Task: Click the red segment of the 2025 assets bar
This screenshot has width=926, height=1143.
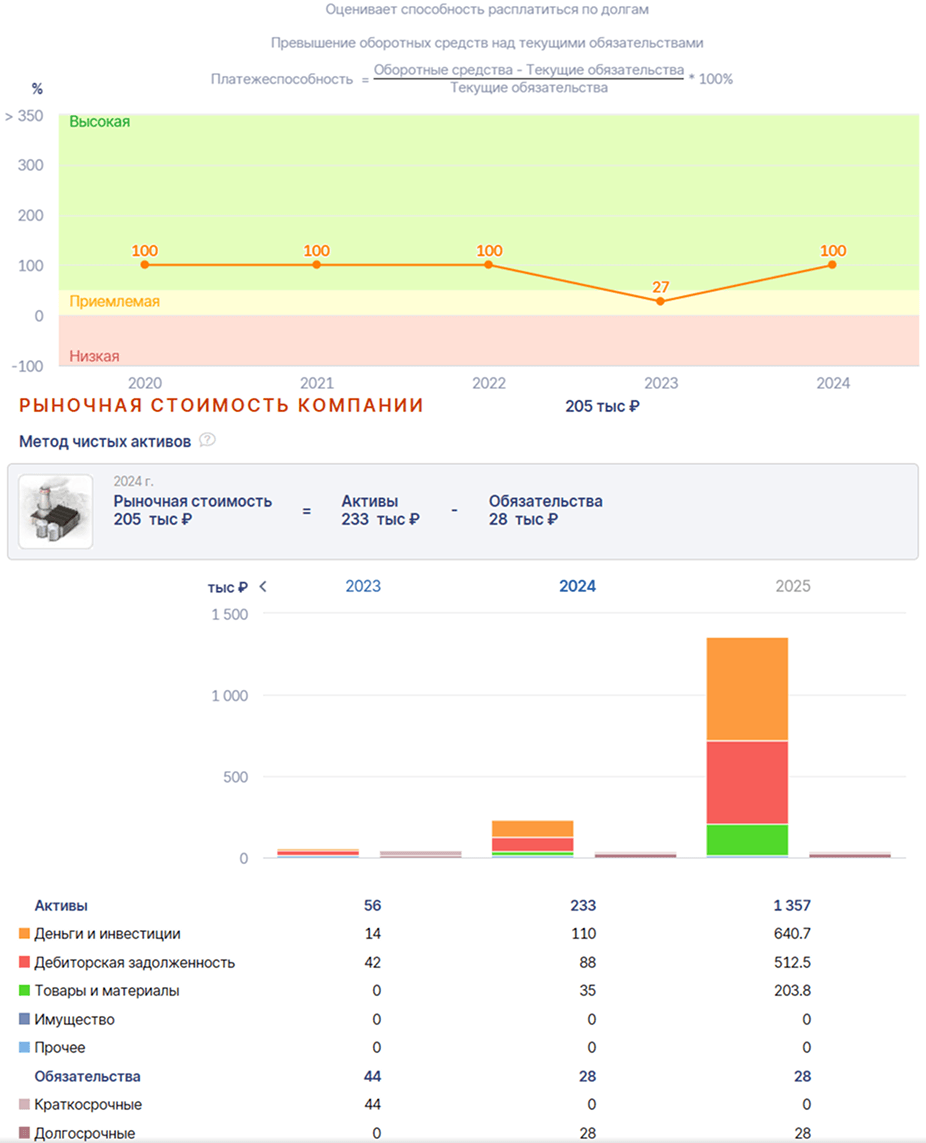Action: (x=747, y=782)
